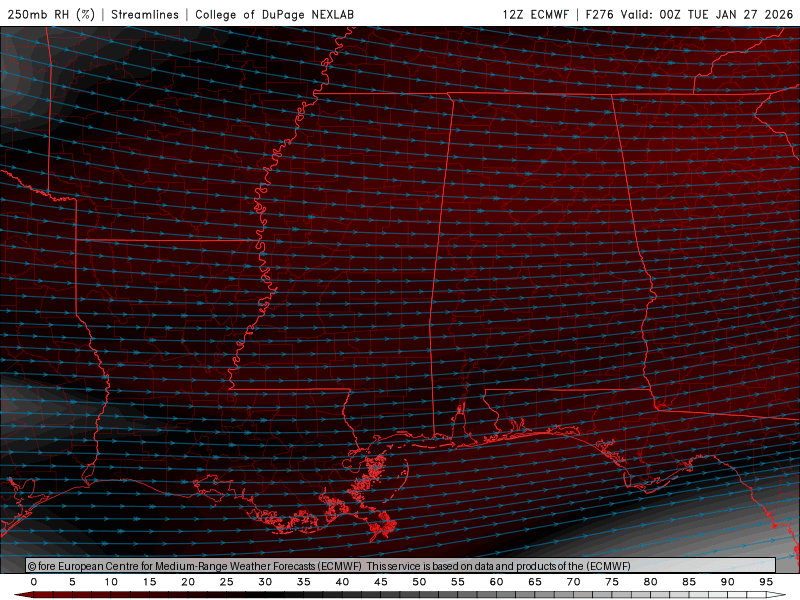
Task: Click the "20" label on RH scale
Action: [x=188, y=582]
